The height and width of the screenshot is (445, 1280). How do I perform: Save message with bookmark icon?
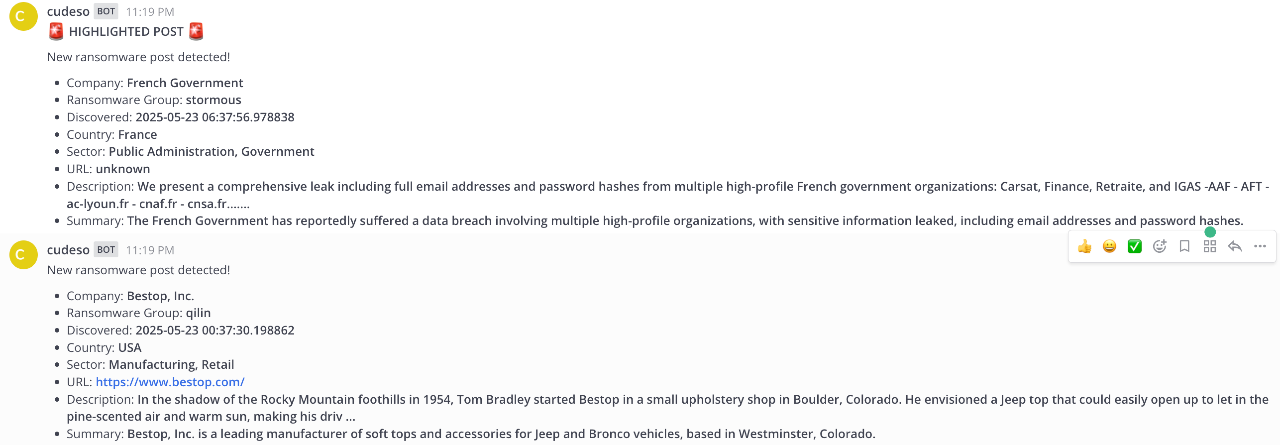pyautogui.click(x=1184, y=246)
